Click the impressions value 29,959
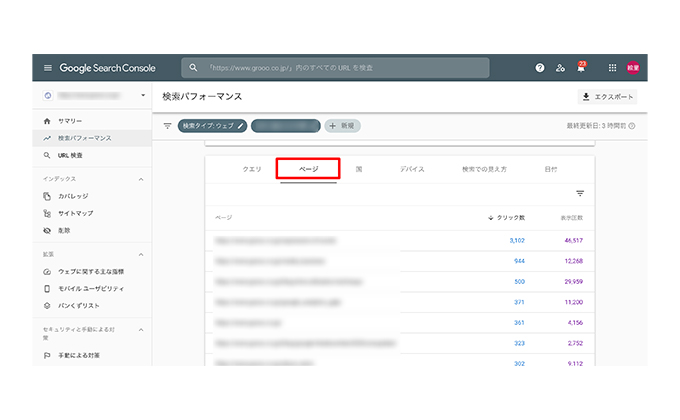 coord(573,282)
